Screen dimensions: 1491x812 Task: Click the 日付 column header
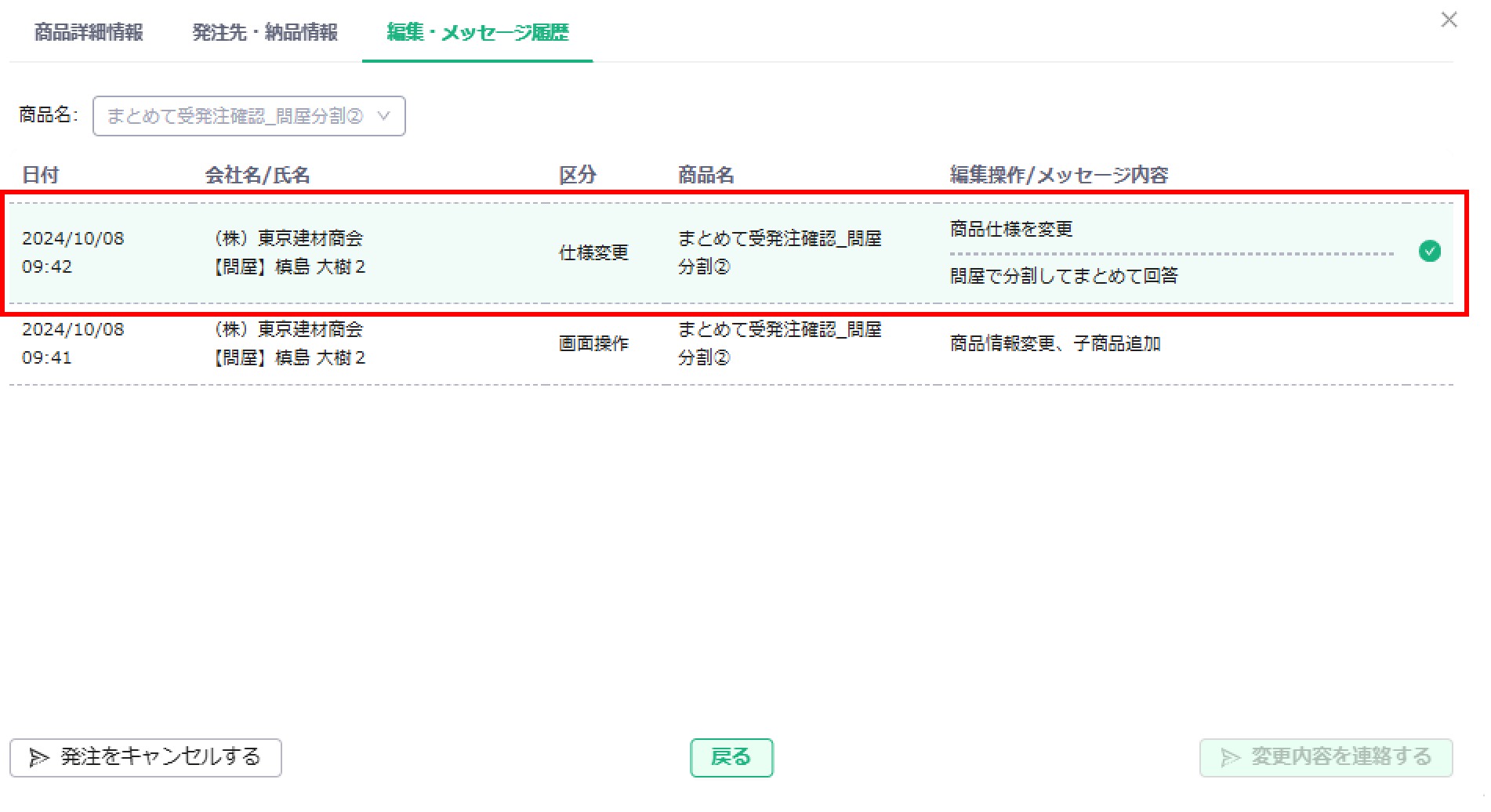pos(41,175)
